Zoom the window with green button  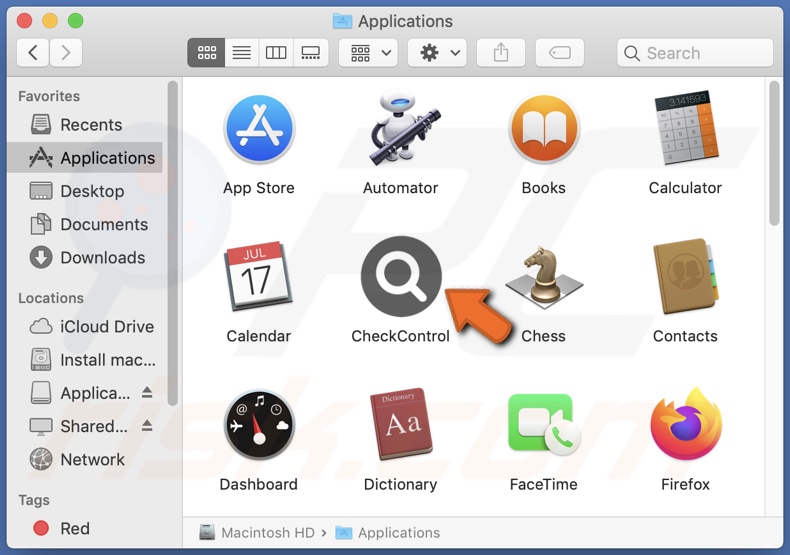[x=76, y=21]
